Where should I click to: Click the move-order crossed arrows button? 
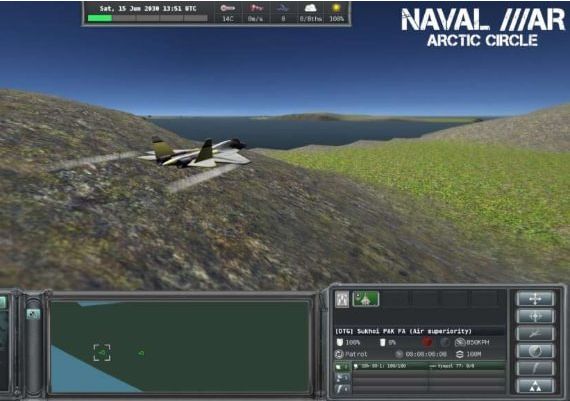(x=535, y=299)
